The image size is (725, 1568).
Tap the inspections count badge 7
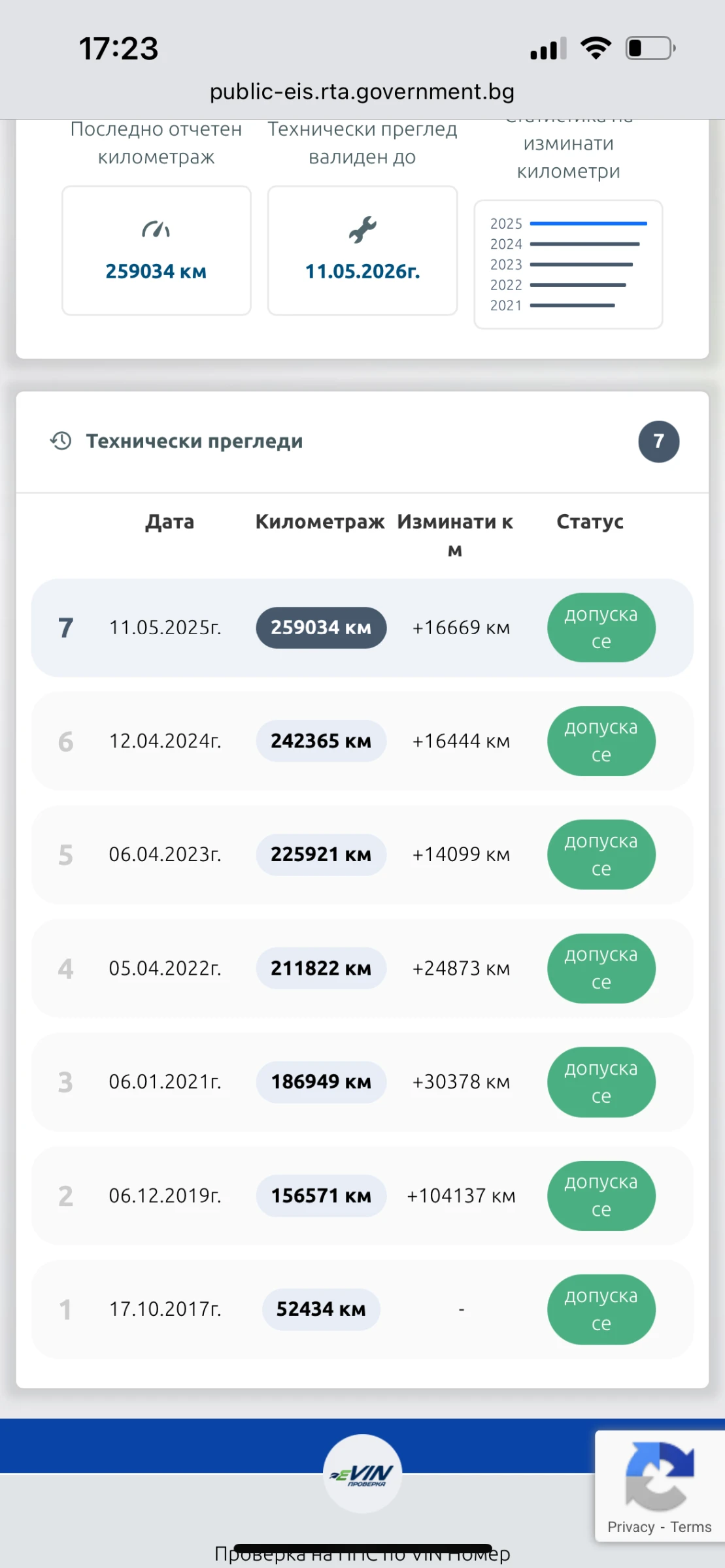point(658,442)
